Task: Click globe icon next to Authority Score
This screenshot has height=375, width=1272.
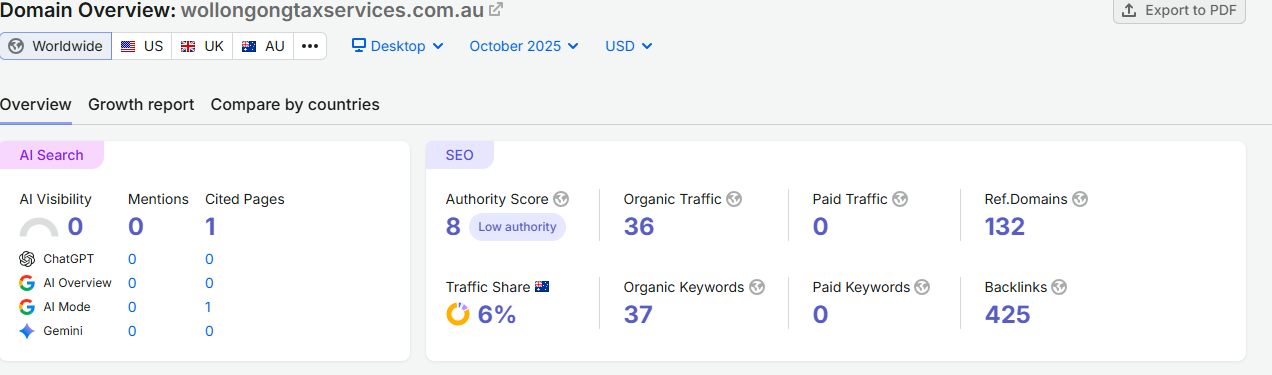Action: (x=561, y=199)
